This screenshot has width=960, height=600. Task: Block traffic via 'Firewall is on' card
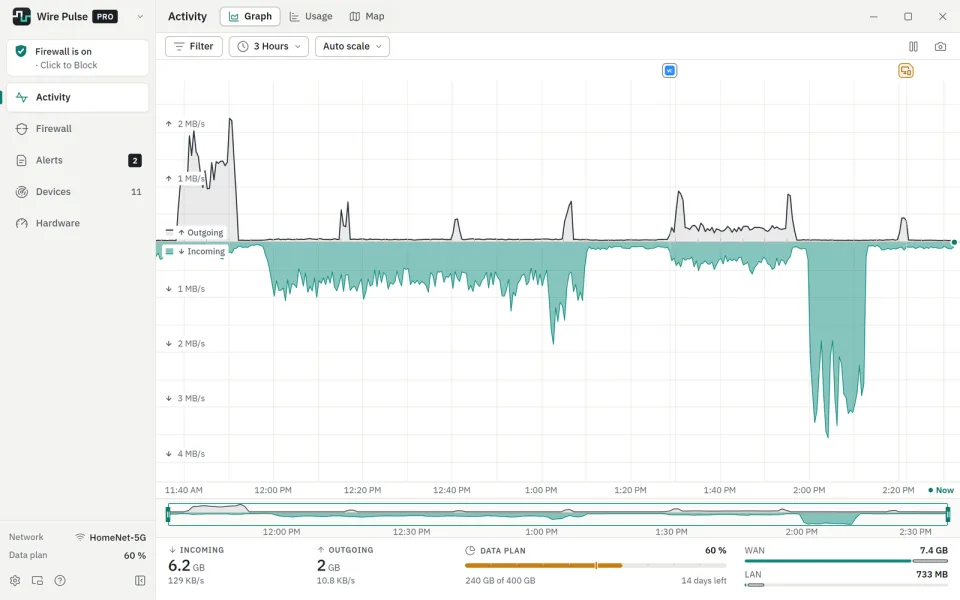(78, 58)
